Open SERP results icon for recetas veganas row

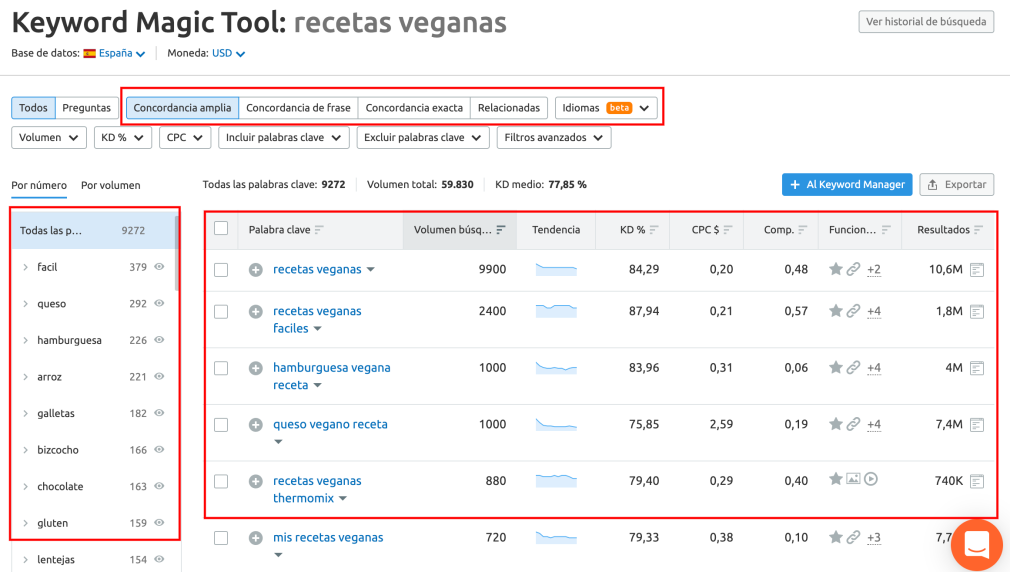(977, 270)
